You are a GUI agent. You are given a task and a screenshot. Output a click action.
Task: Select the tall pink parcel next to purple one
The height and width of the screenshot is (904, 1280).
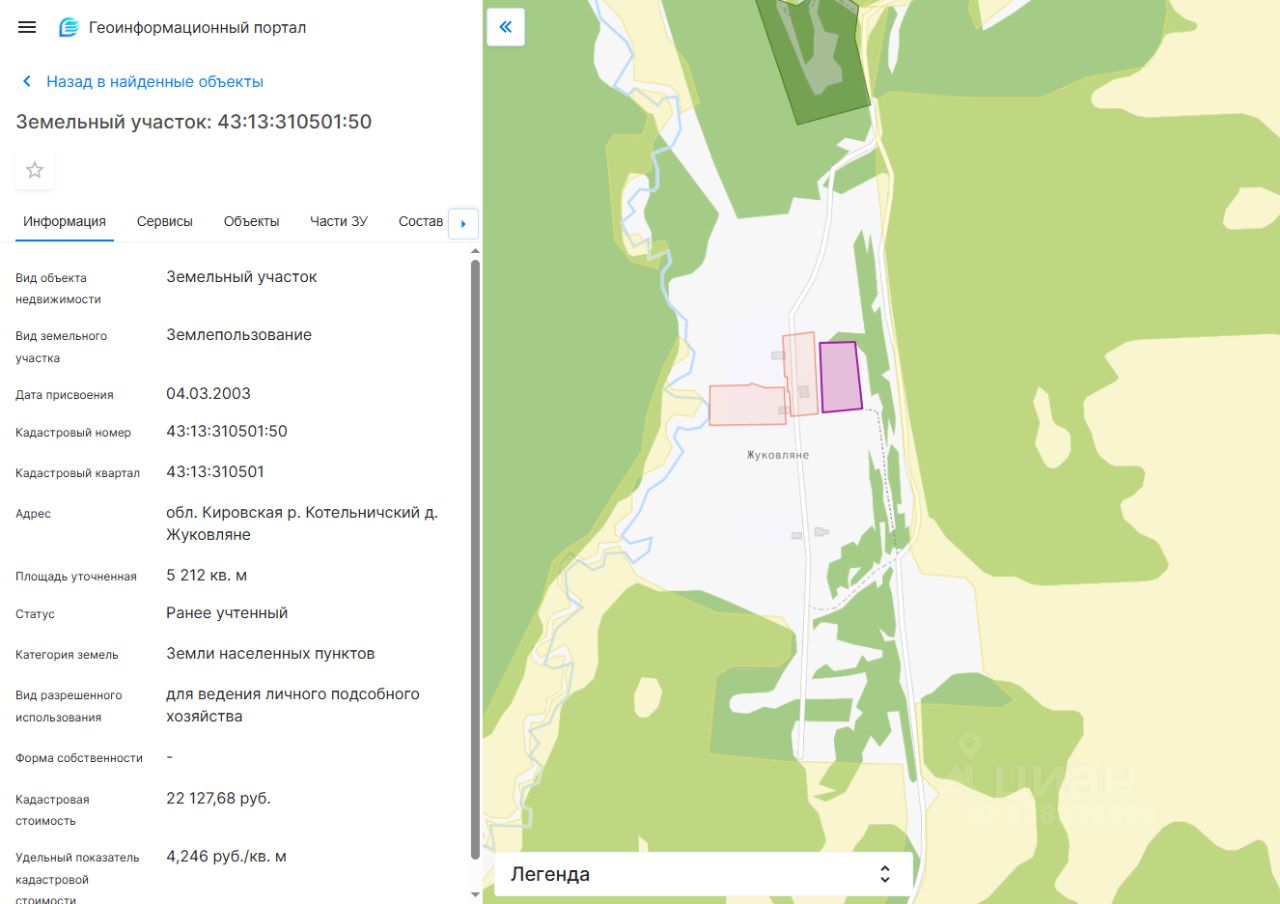tap(800, 374)
